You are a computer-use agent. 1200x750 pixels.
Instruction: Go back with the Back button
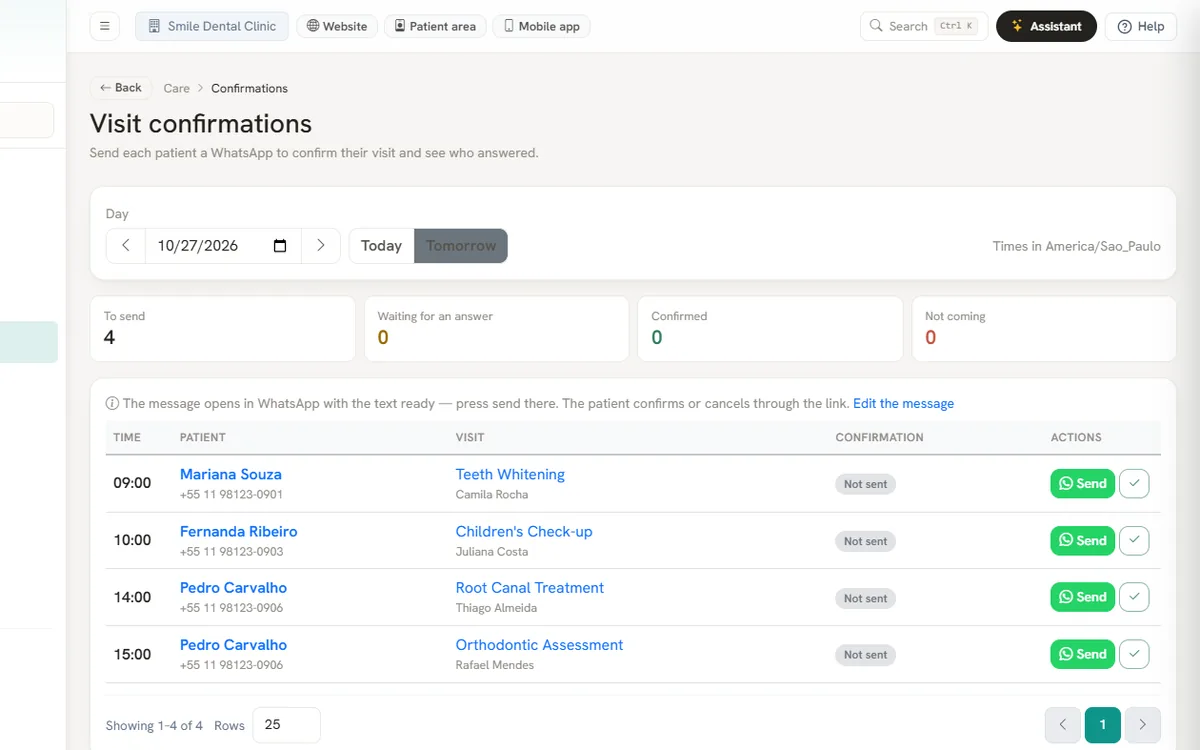121,88
